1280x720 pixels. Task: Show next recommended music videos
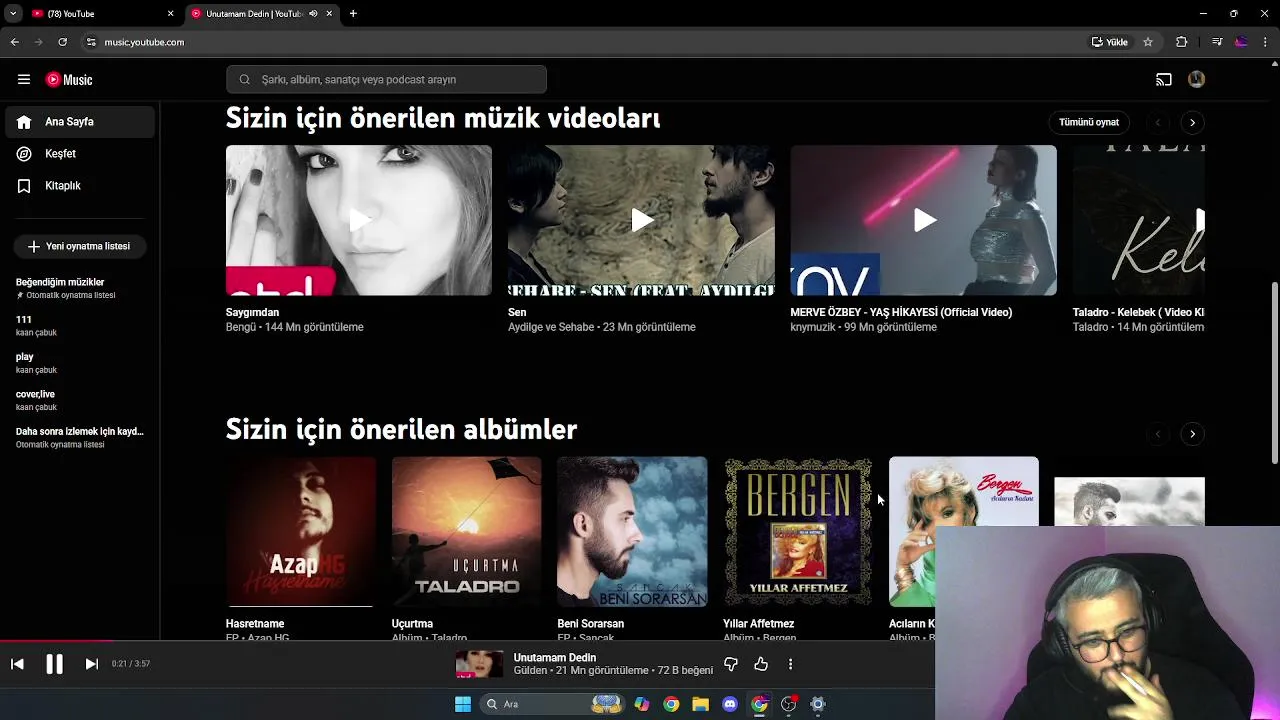tap(1192, 122)
